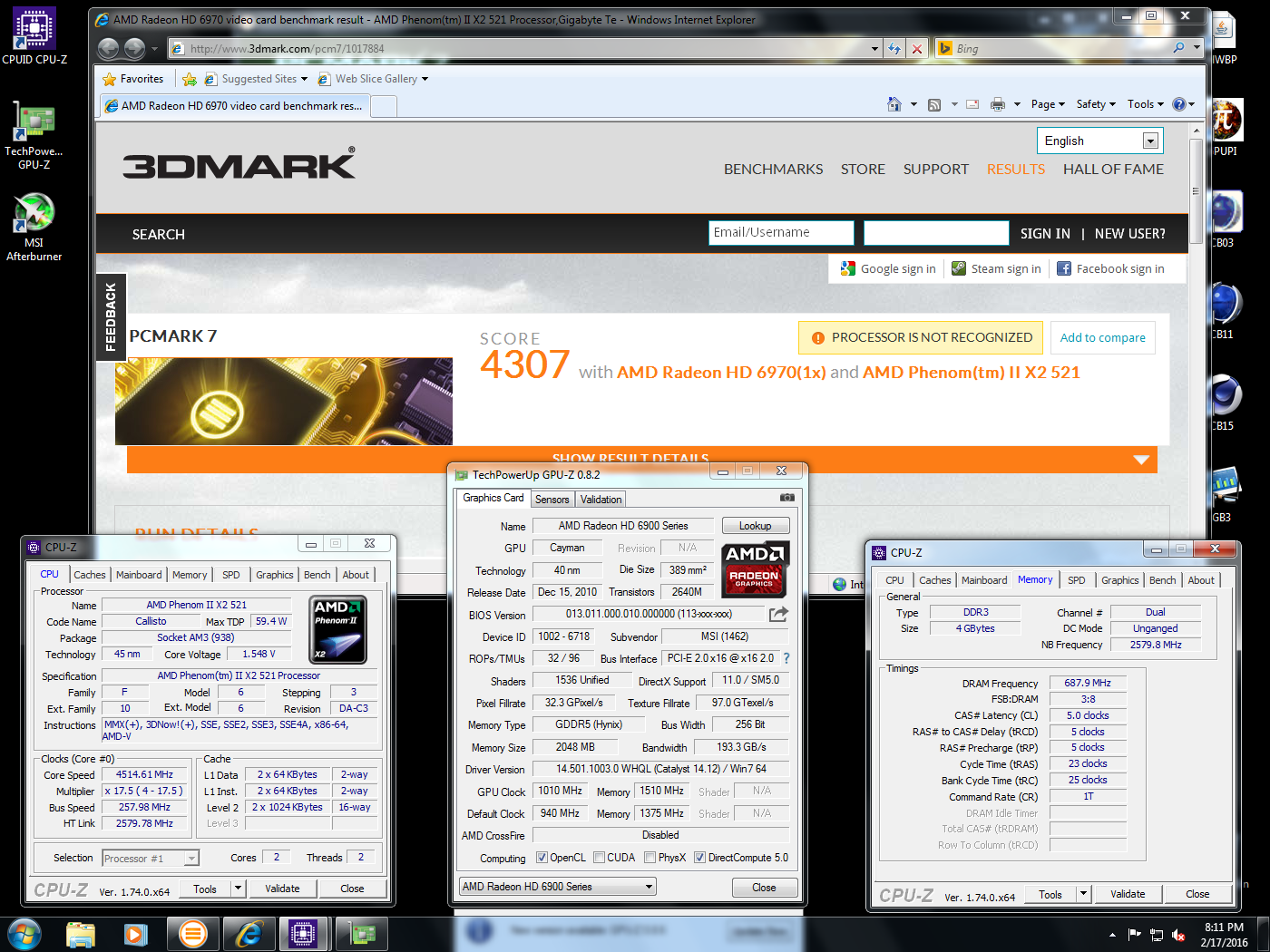Open IE Safety menu dropdown
The height and width of the screenshot is (952, 1270).
pyautogui.click(x=1096, y=104)
